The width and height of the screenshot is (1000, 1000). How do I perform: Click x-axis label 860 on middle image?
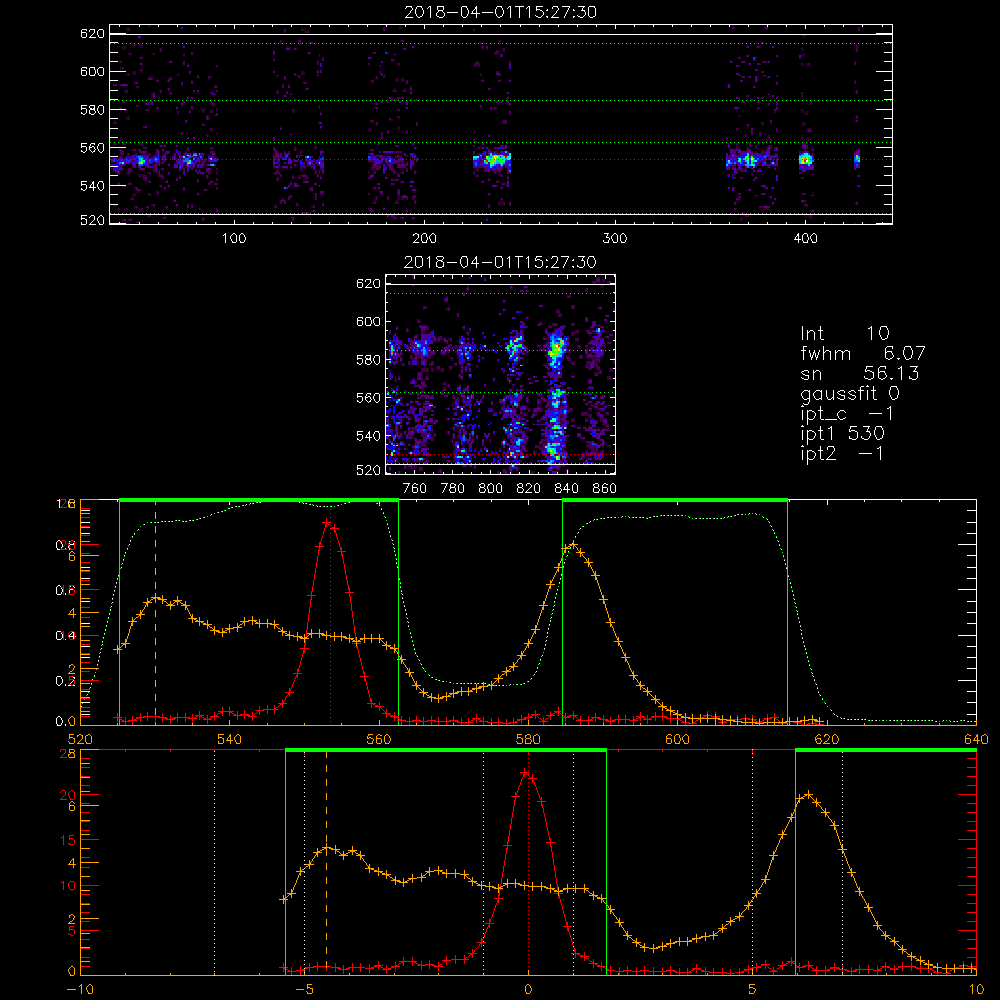604,489
